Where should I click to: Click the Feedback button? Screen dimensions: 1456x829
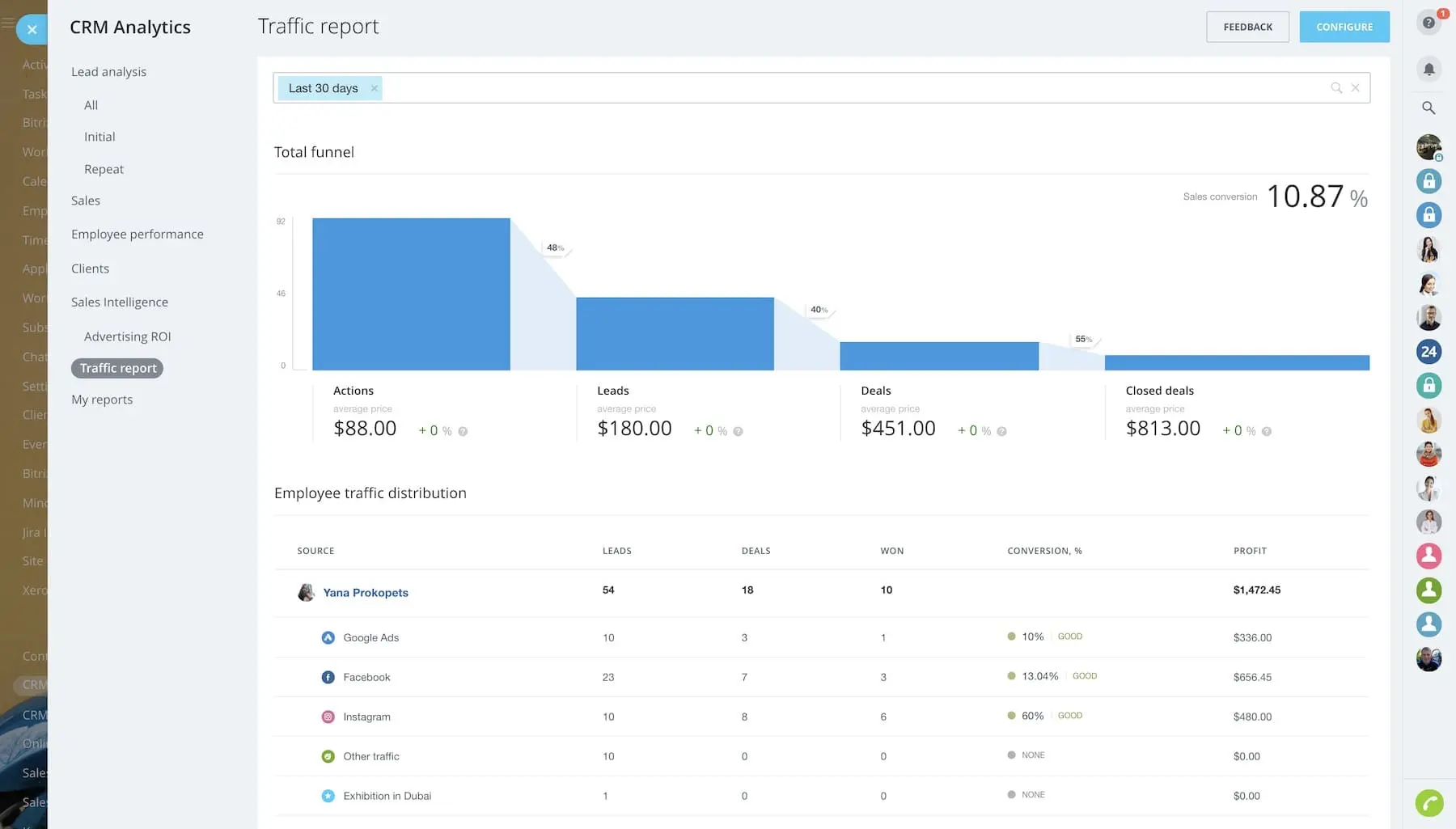(x=1247, y=27)
